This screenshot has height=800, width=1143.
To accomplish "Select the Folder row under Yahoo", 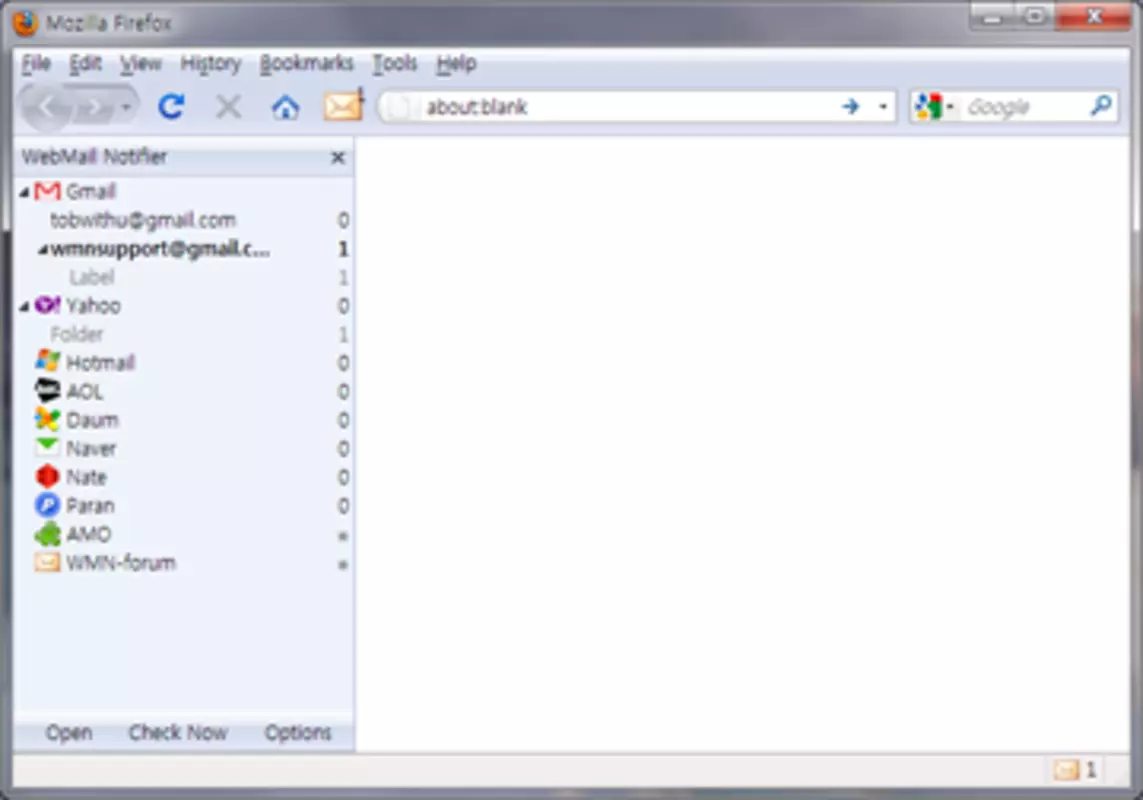I will pyautogui.click(x=182, y=335).
